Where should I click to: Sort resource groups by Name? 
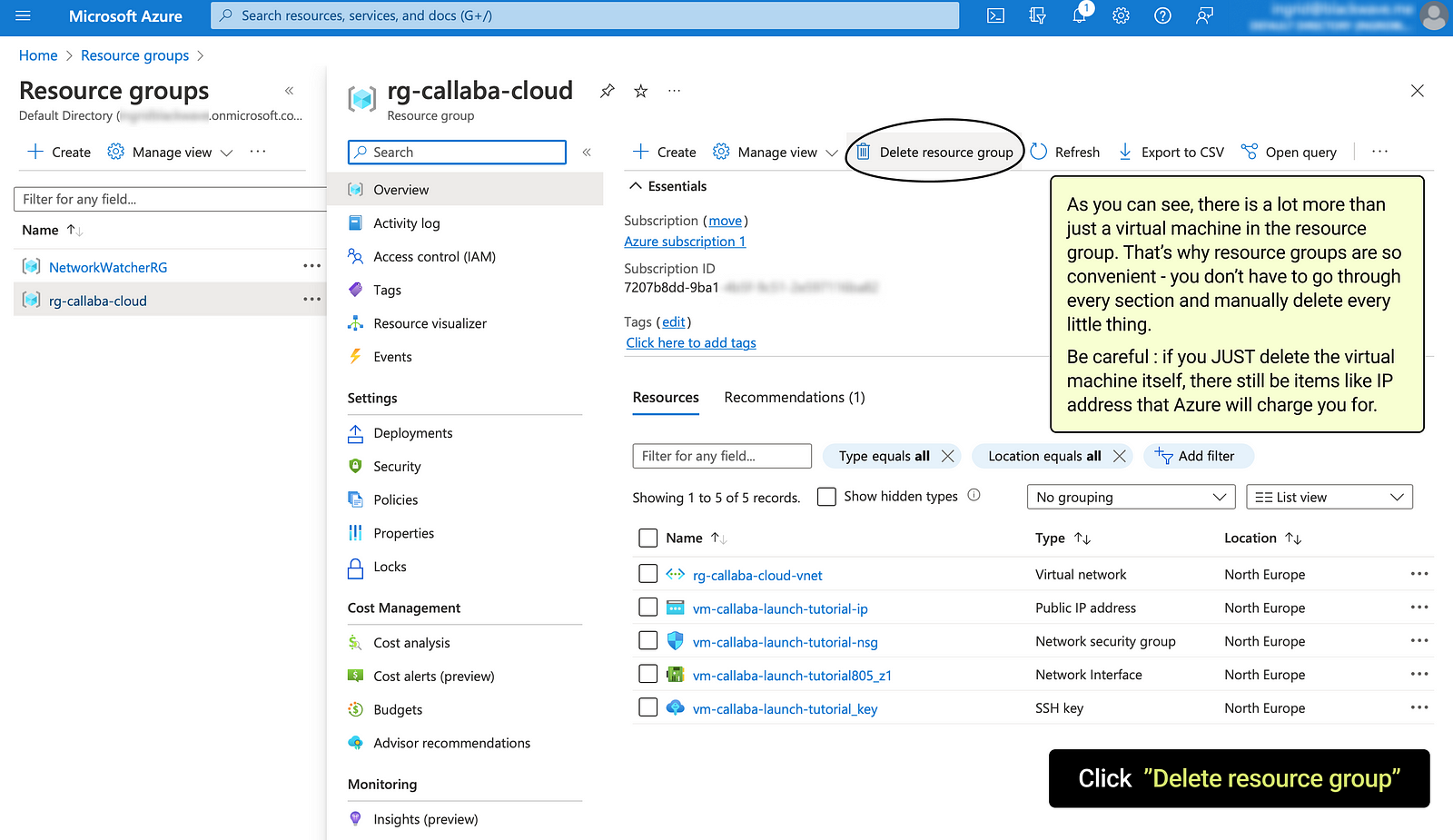[53, 231]
